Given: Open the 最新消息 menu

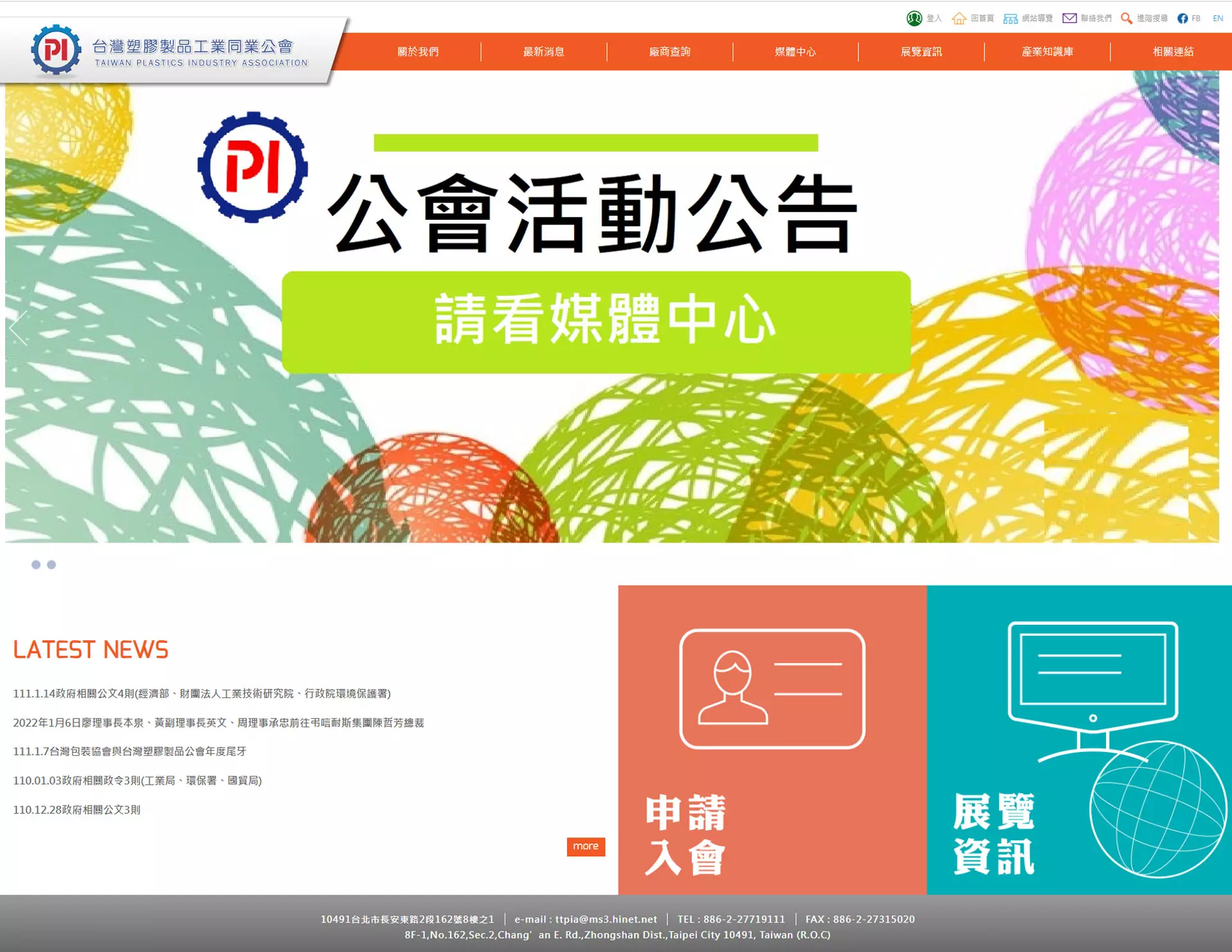Looking at the screenshot, I should click(544, 51).
